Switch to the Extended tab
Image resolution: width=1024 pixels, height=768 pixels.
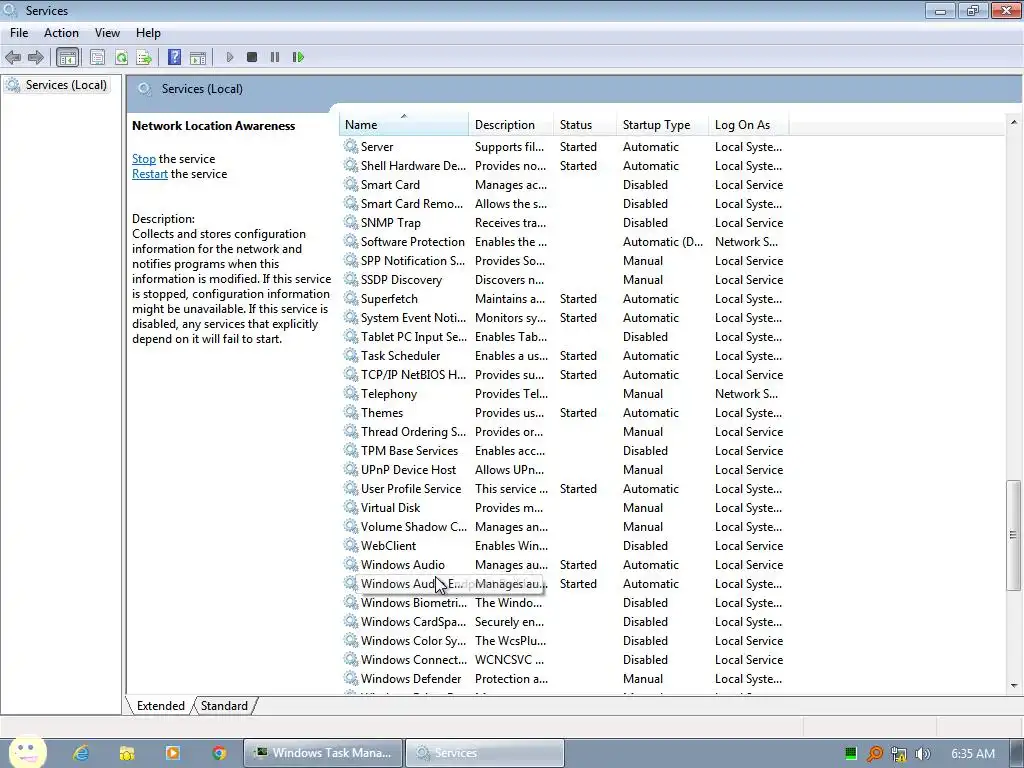pyautogui.click(x=161, y=705)
